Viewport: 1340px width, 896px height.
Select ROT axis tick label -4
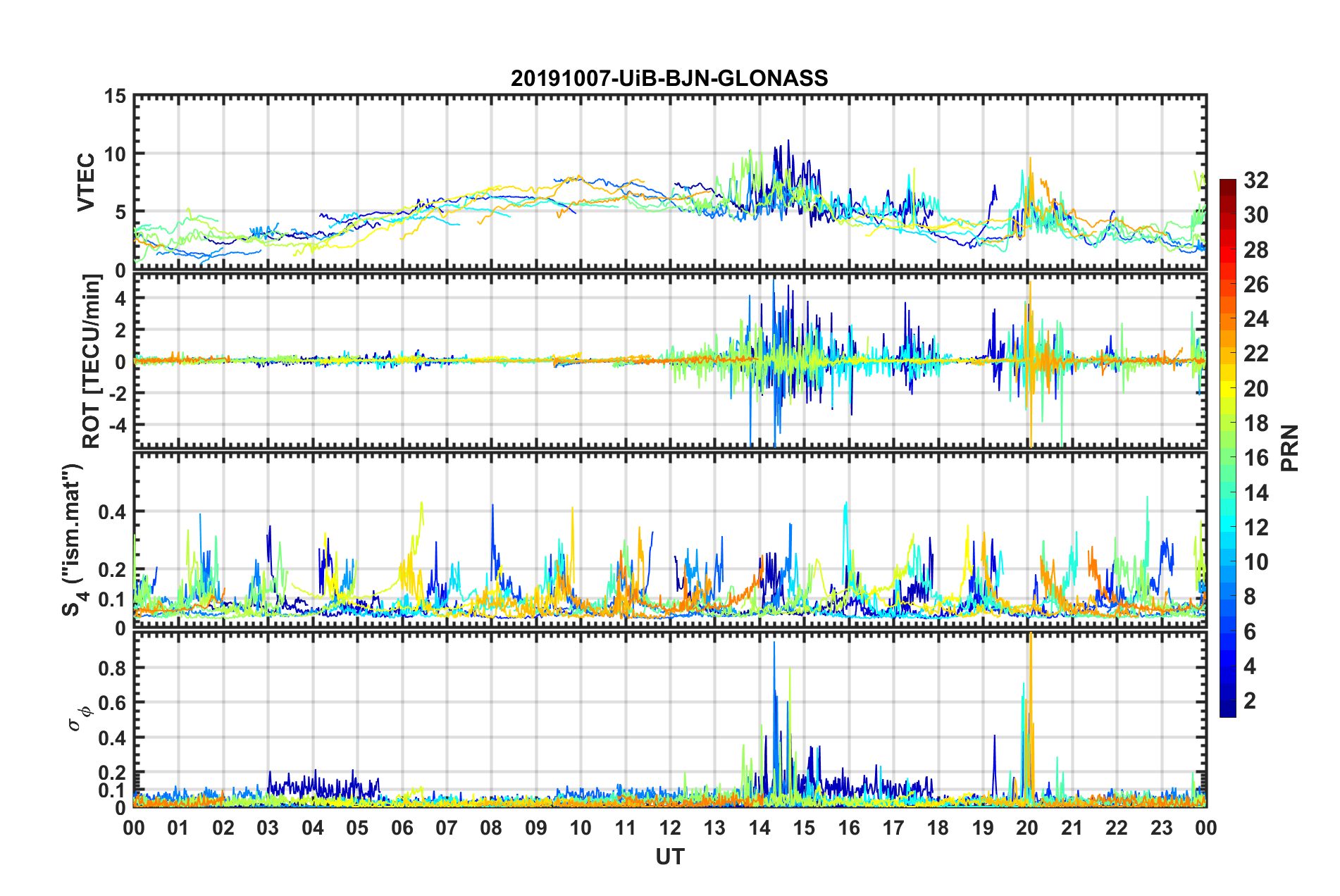coord(116,425)
